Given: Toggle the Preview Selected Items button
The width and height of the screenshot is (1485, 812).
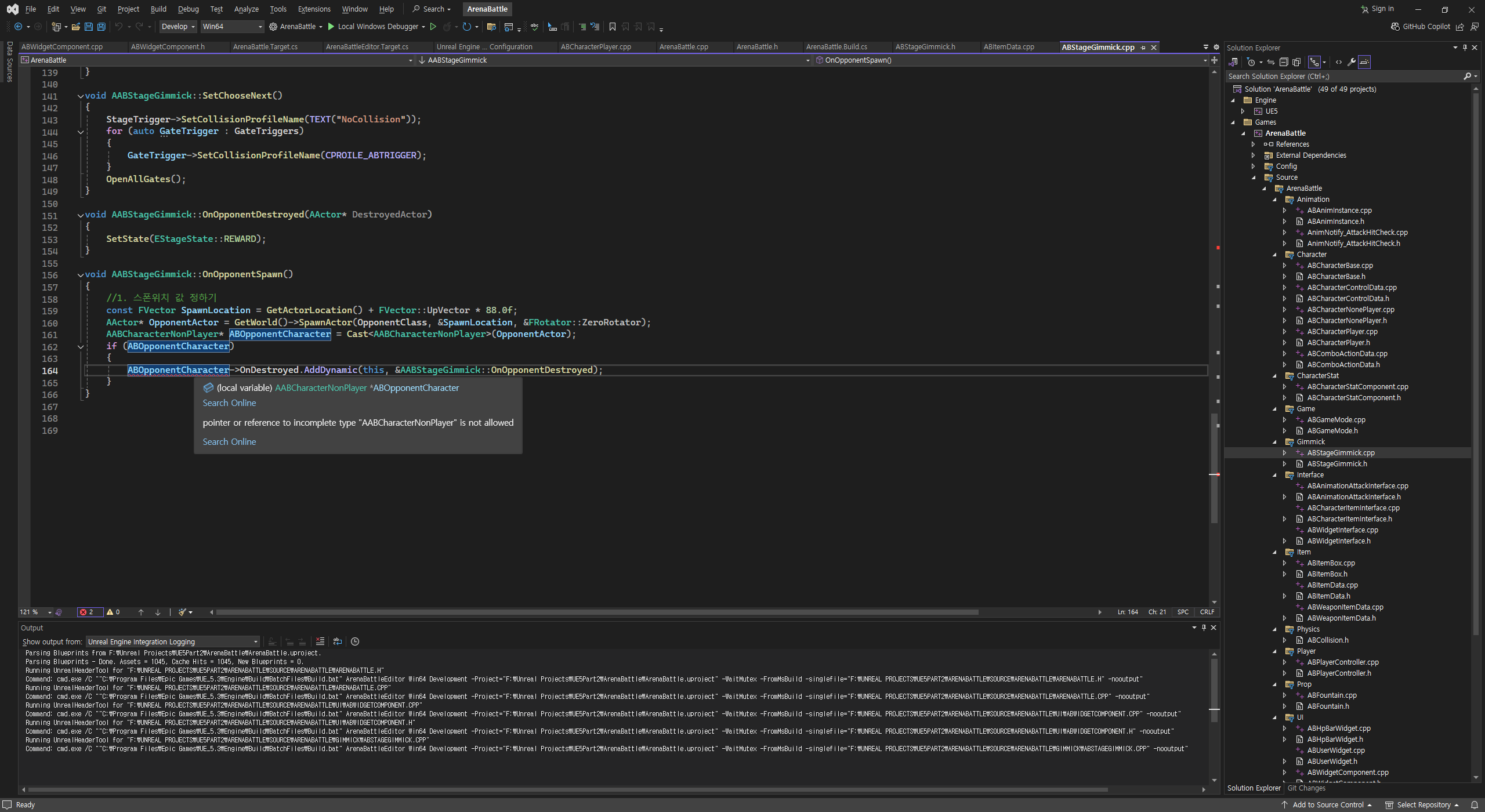Looking at the screenshot, I should (1364, 62).
